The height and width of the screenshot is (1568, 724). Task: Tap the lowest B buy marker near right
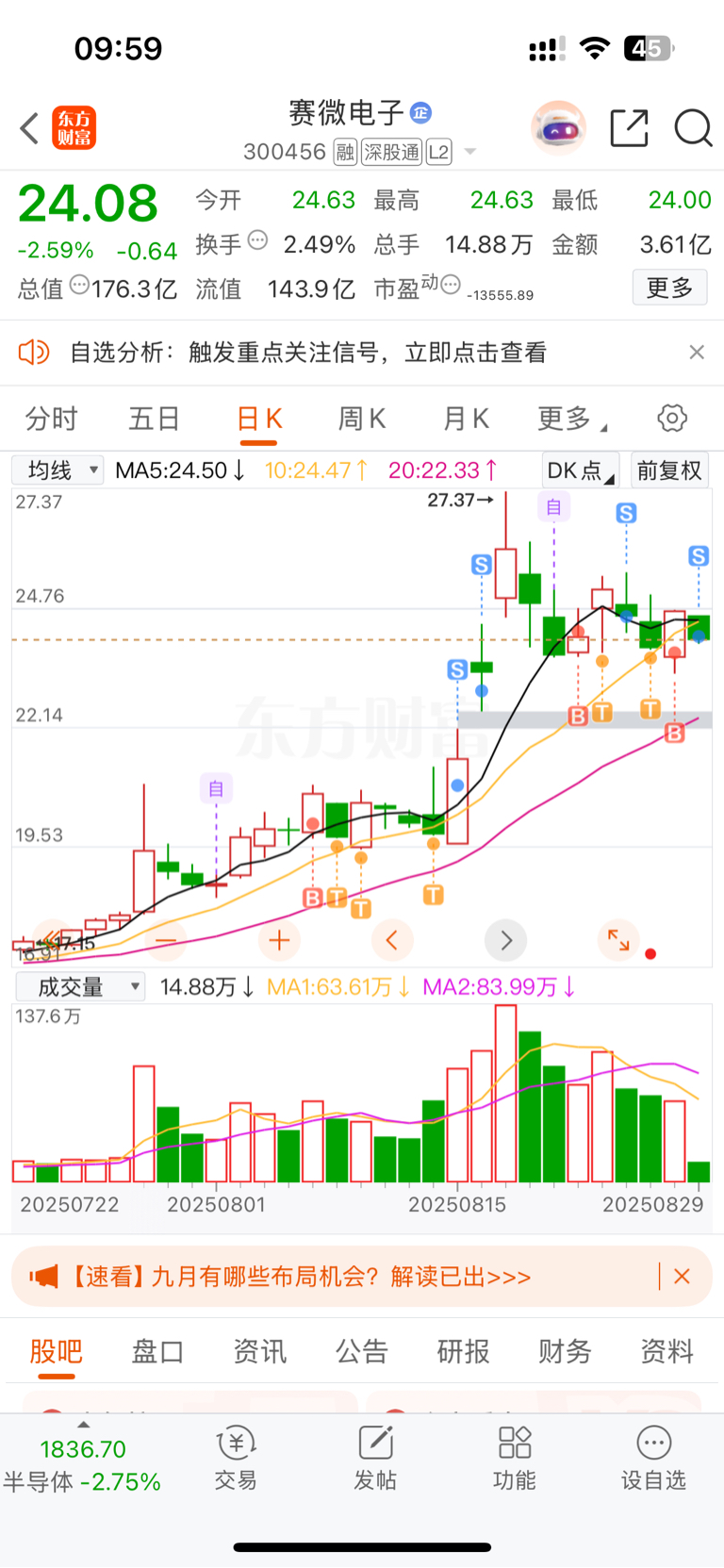point(674,733)
